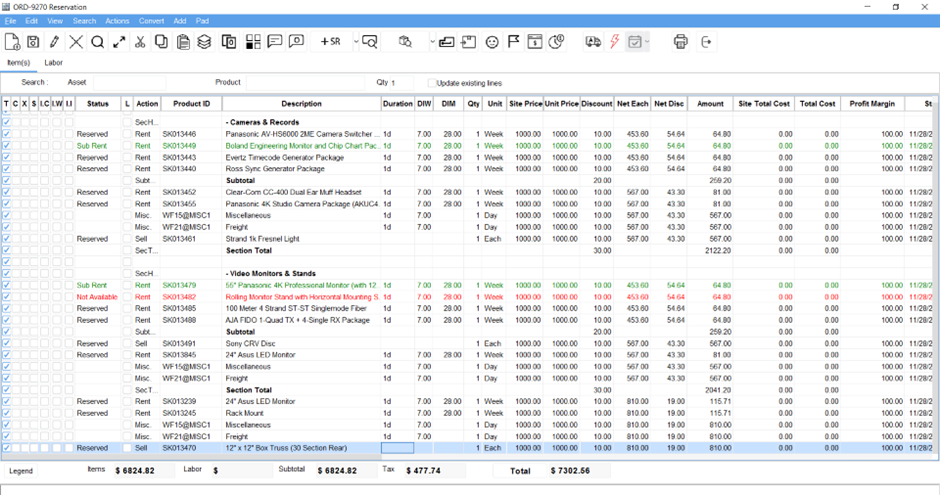
Task: Click the delivery truck icon
Action: point(592,42)
